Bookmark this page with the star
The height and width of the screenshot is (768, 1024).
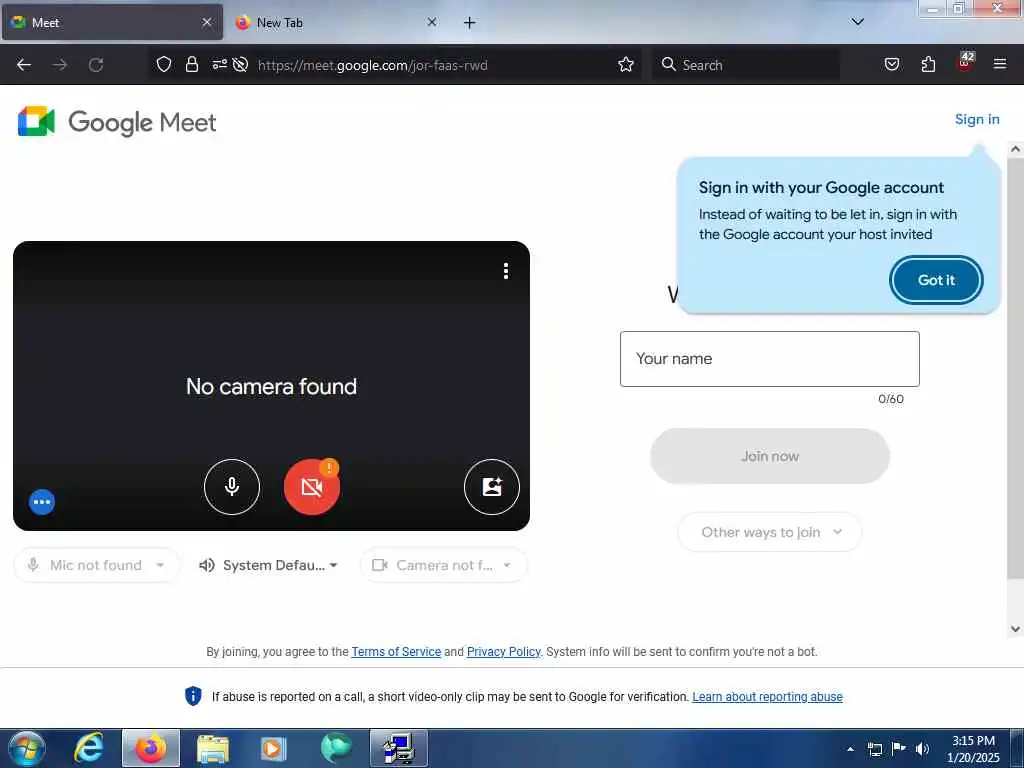(x=626, y=64)
